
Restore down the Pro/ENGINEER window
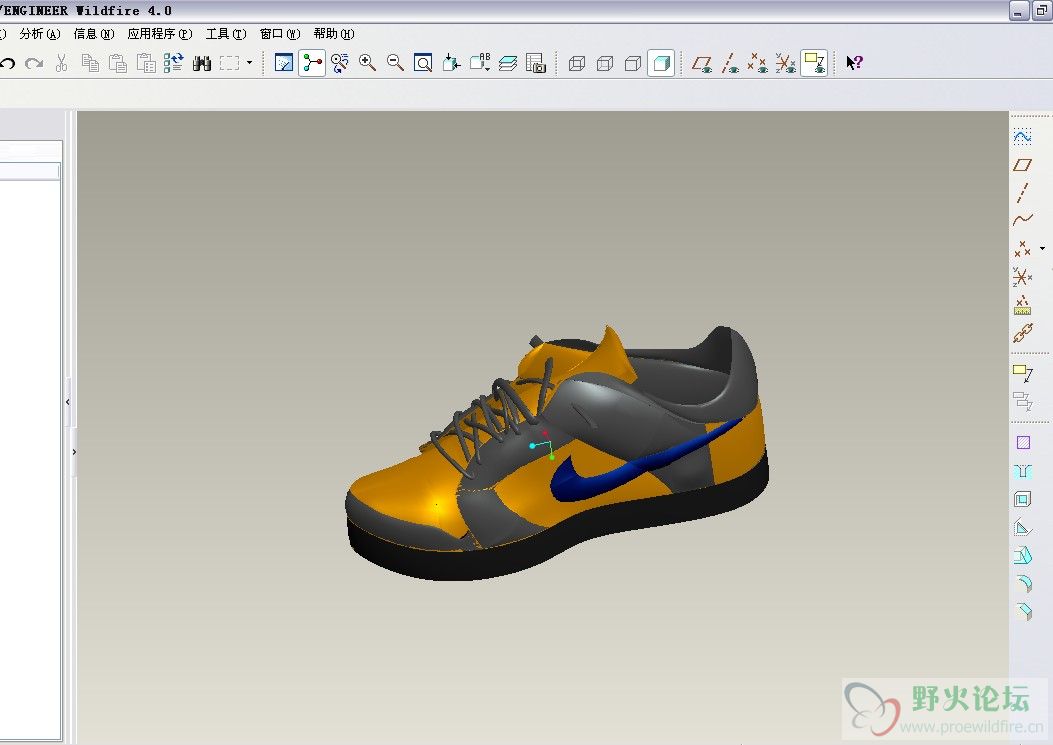(1041, 11)
